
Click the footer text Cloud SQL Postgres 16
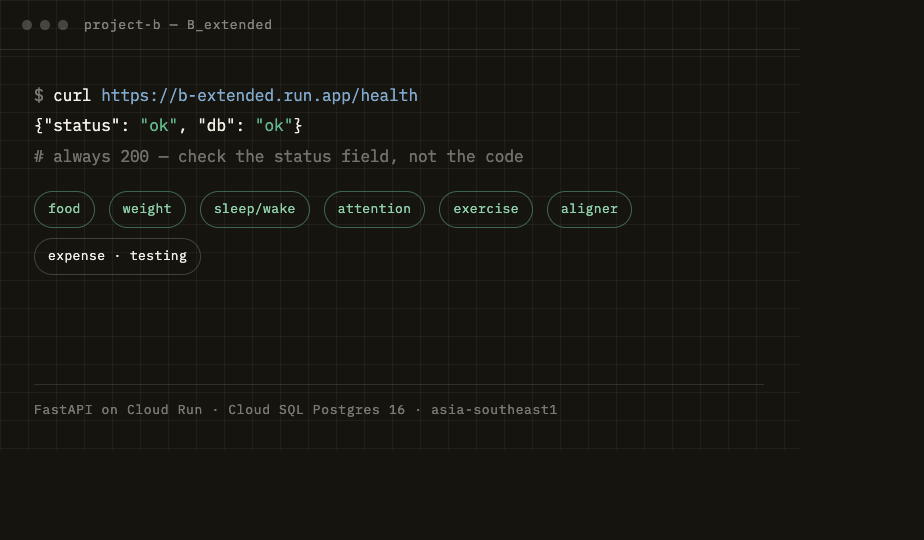tap(316, 410)
